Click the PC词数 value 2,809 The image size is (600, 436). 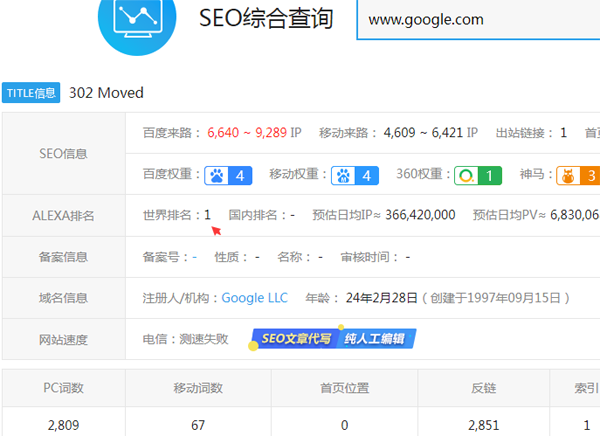(63, 425)
